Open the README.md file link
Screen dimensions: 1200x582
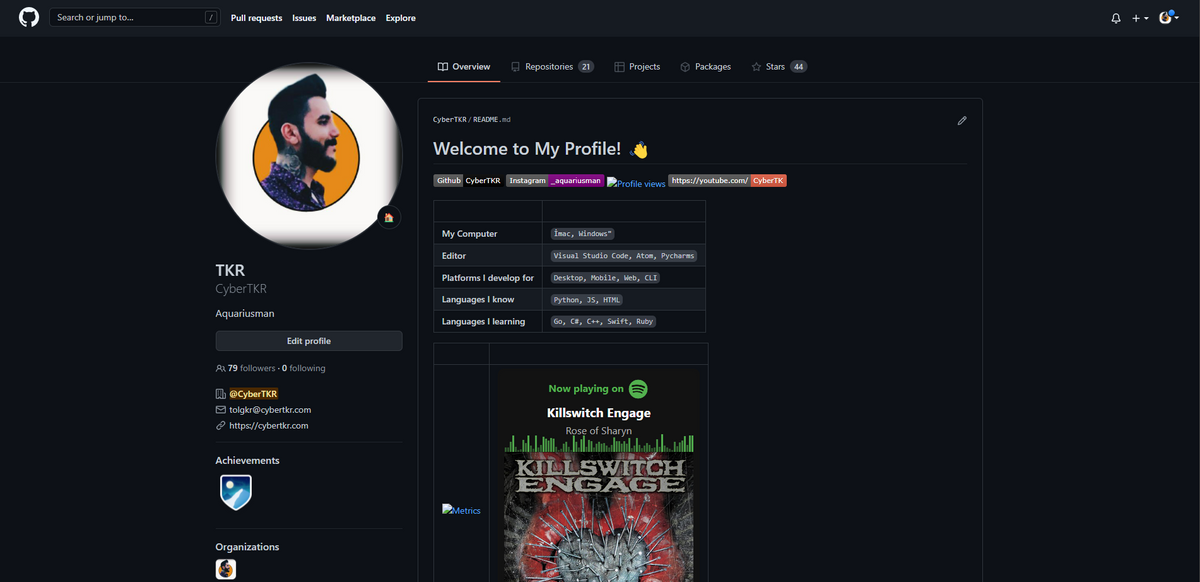coord(491,120)
